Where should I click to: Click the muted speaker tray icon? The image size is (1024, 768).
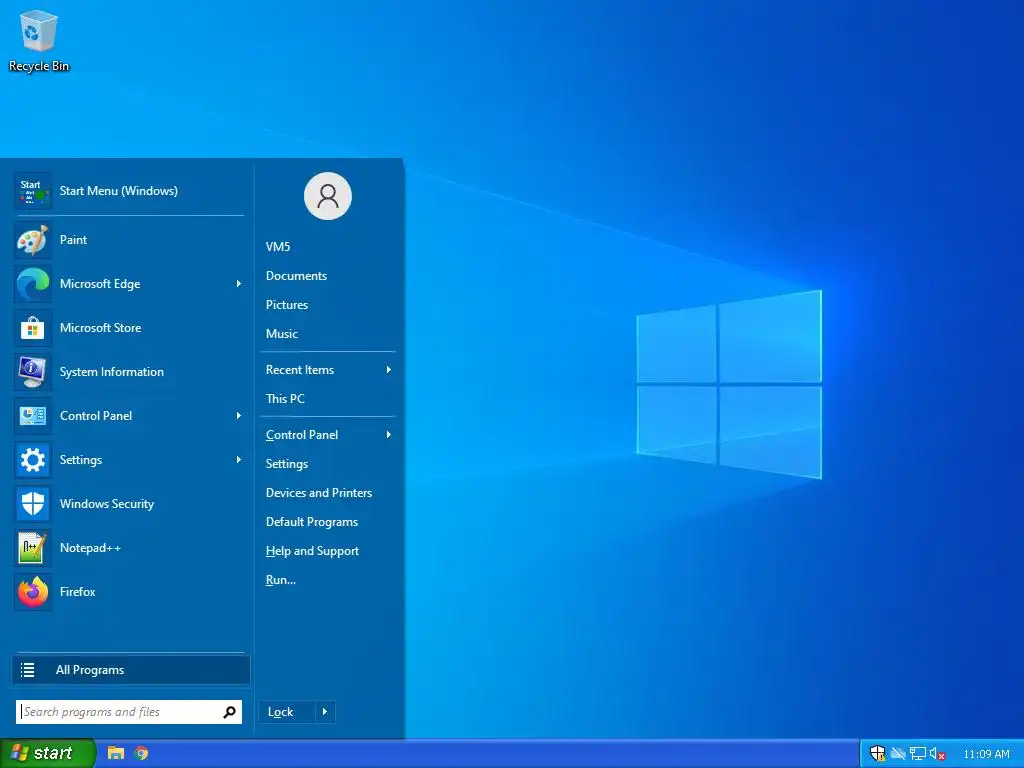tap(937, 754)
